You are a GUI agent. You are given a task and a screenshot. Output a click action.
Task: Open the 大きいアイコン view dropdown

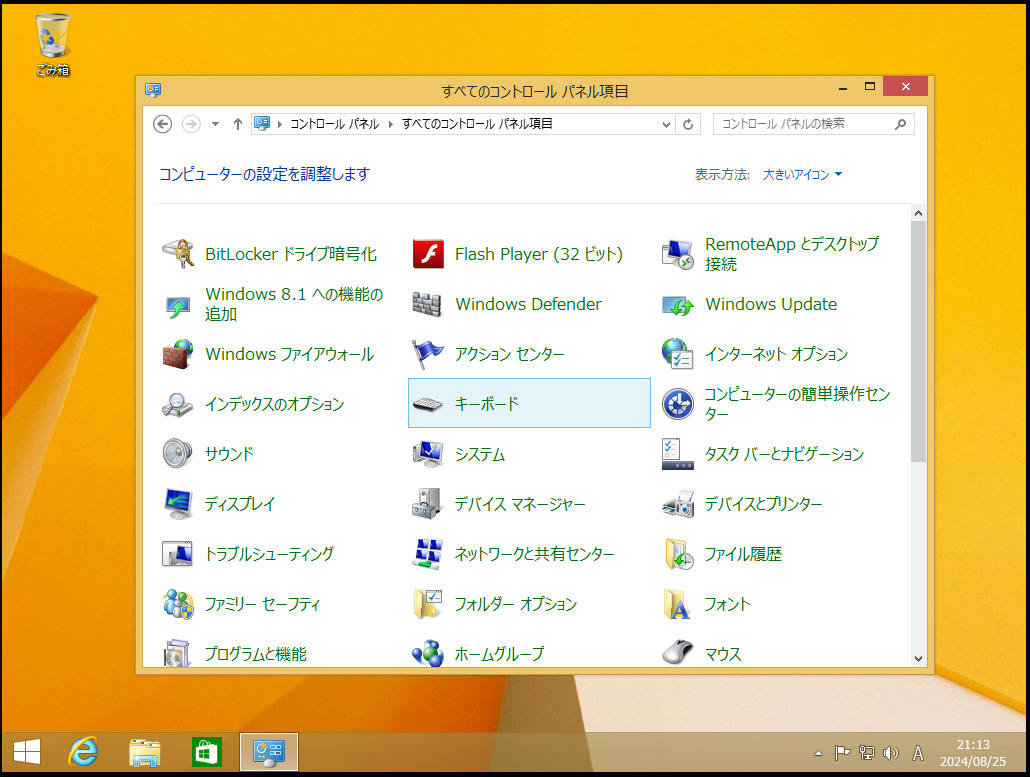pyautogui.click(x=802, y=175)
